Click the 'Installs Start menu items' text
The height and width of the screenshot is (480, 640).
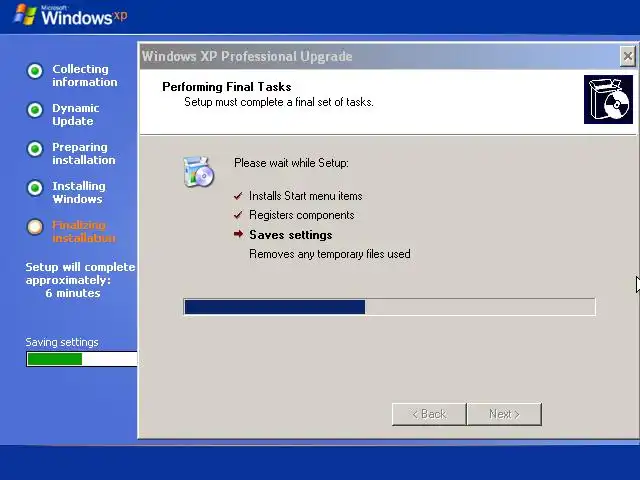coord(306,196)
